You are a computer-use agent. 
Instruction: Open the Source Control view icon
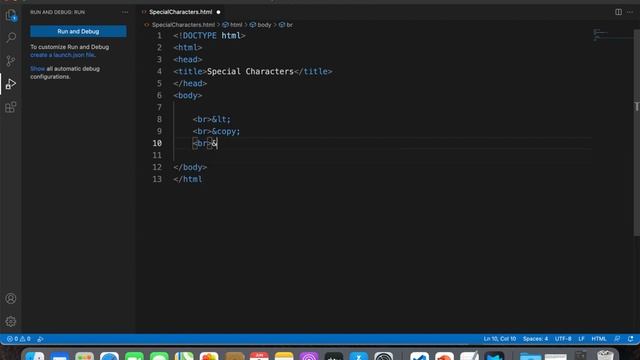coord(11,61)
